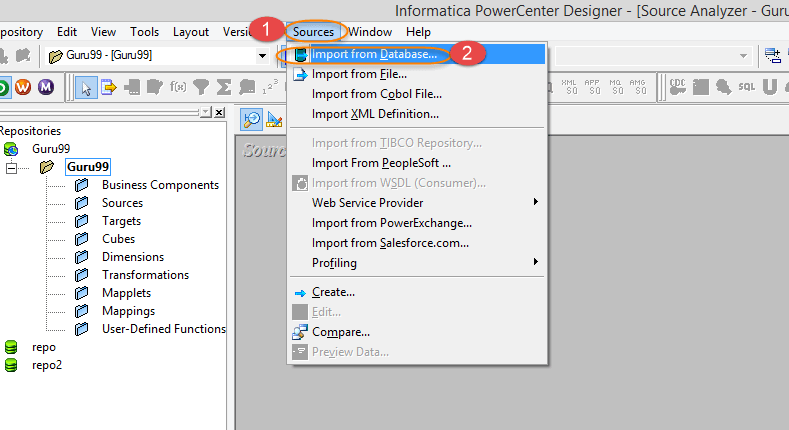Click the SQL transformation toolbar icon

(x=747, y=87)
